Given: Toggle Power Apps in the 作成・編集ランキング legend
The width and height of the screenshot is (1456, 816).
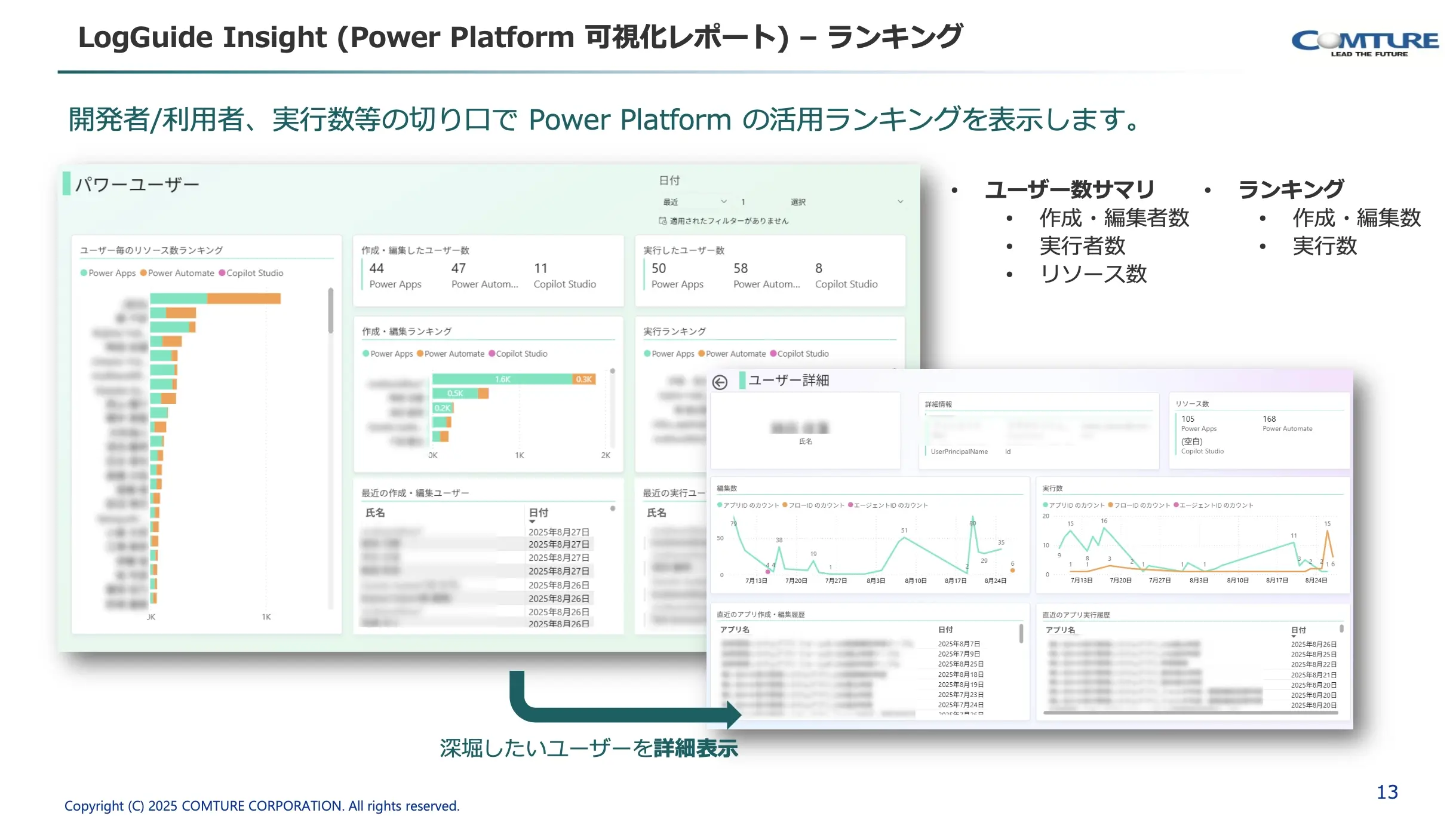Looking at the screenshot, I should (388, 354).
